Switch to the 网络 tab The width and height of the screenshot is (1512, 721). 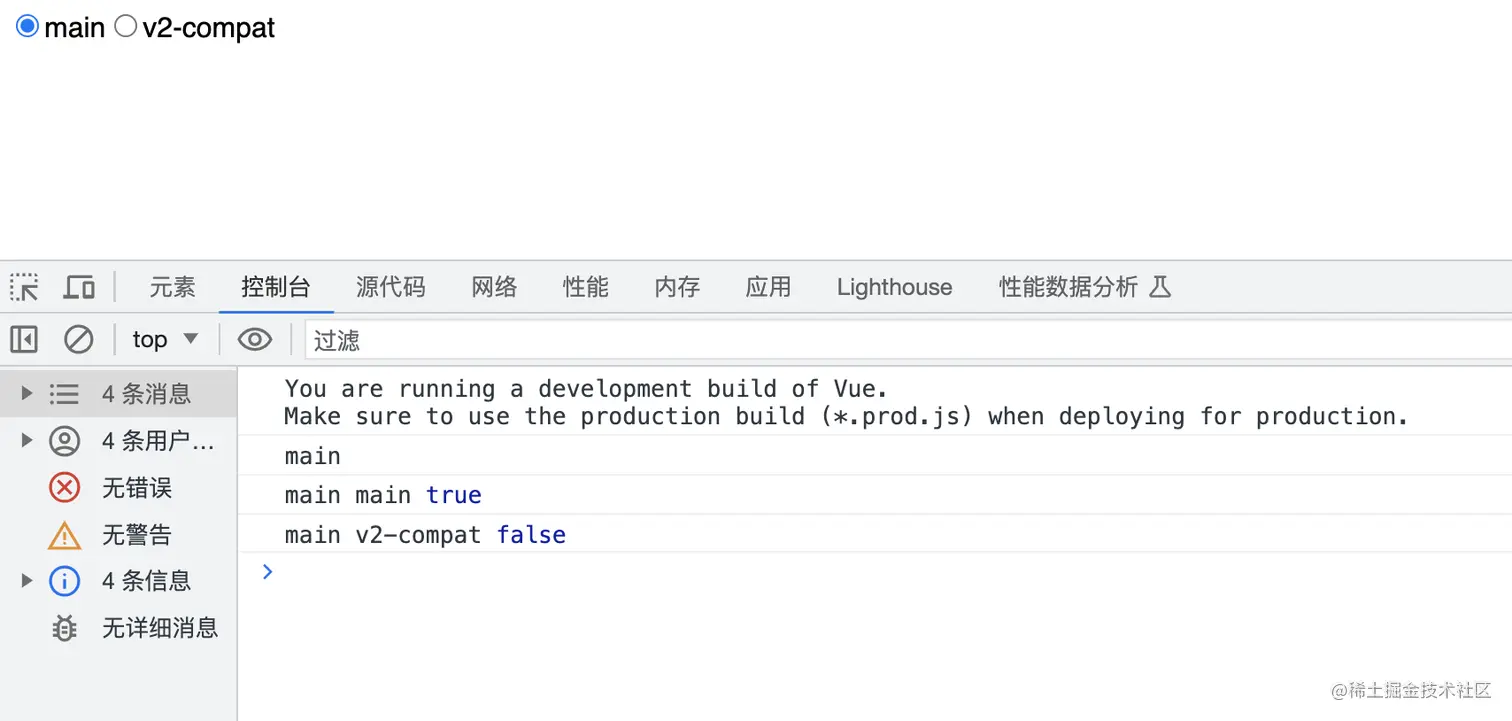click(494, 288)
